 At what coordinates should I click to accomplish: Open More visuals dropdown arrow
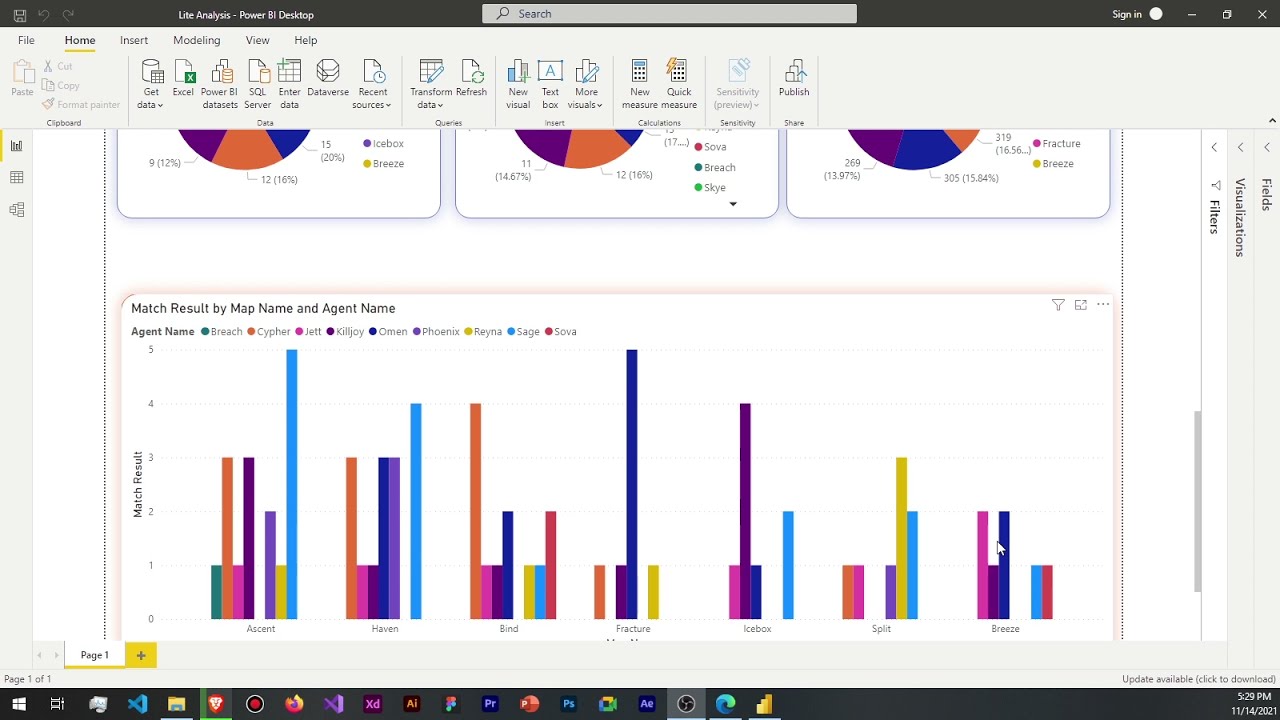coord(599,106)
